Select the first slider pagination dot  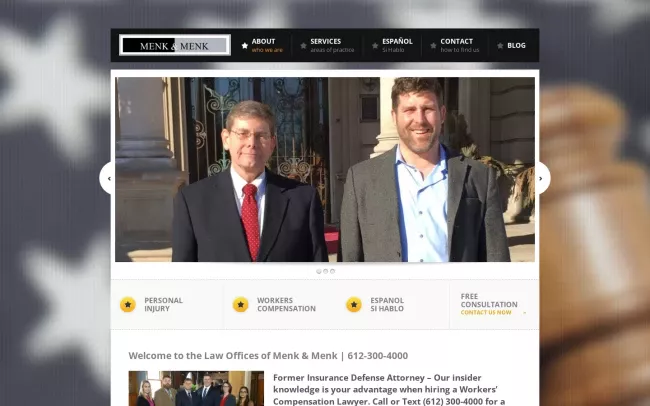[319, 271]
